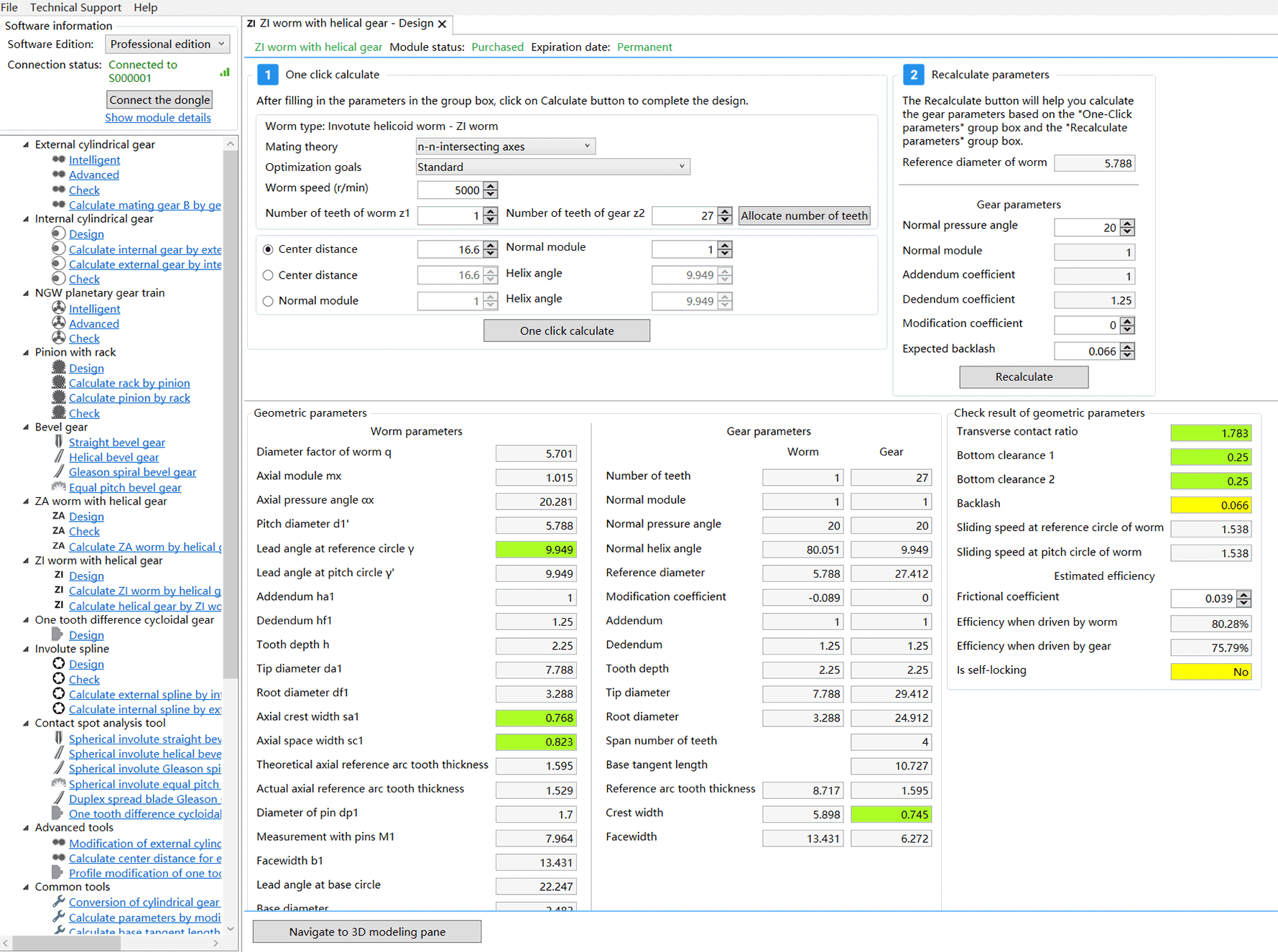Click the bevel icon beside Straight bevel gear
Image resolution: width=1278 pixels, height=952 pixels.
[59, 442]
